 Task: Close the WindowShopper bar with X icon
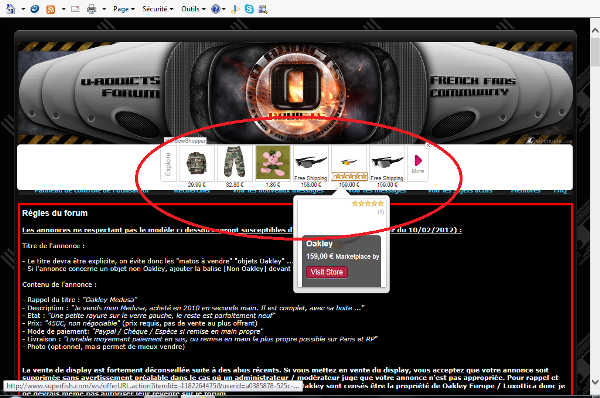click(428, 145)
